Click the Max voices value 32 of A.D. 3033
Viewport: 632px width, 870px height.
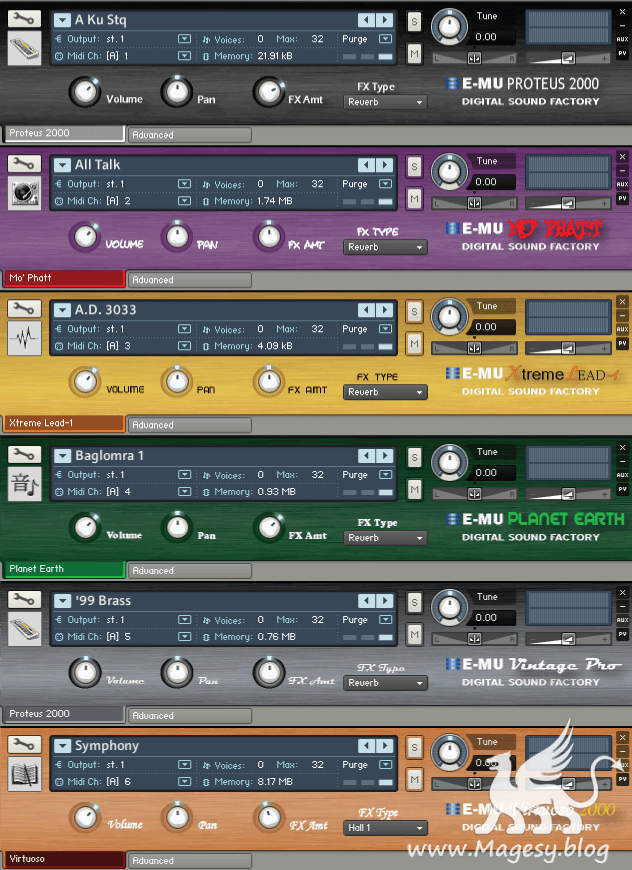[317, 329]
